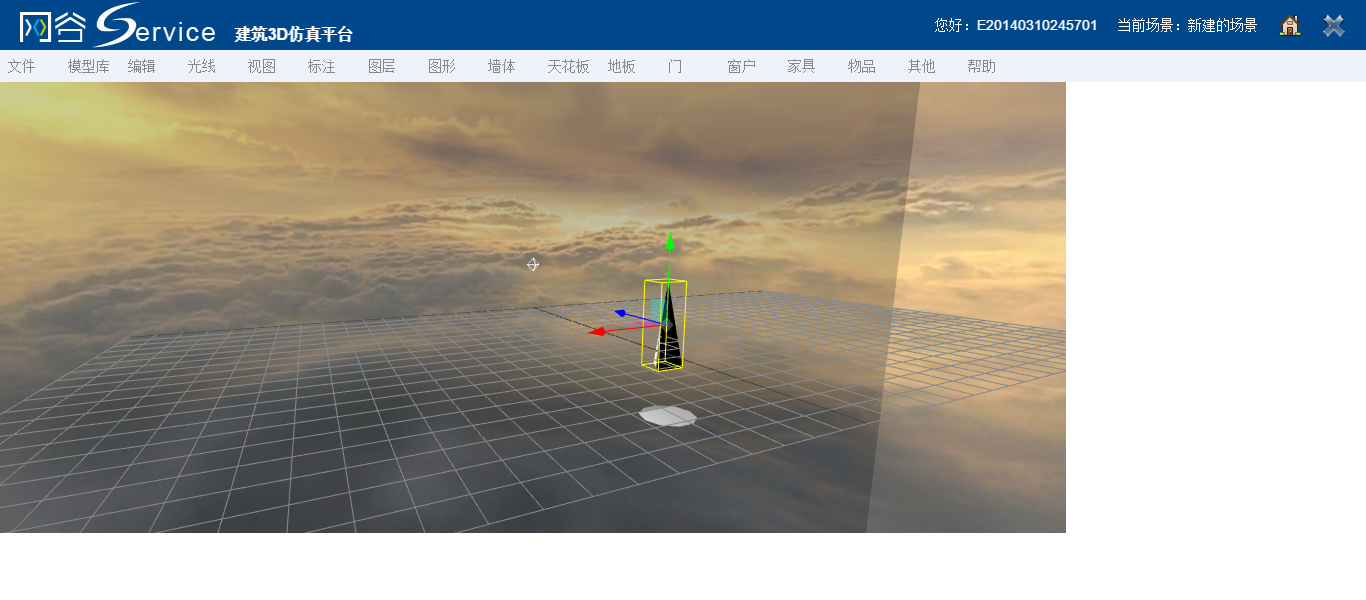Click the 建筑3D仿真平台 title text

point(294,34)
